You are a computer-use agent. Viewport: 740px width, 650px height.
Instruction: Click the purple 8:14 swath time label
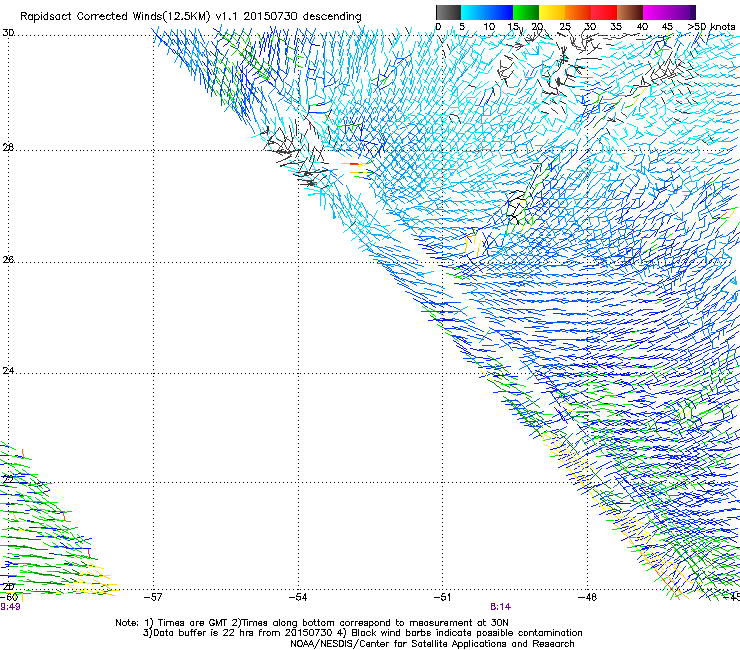tap(501, 607)
